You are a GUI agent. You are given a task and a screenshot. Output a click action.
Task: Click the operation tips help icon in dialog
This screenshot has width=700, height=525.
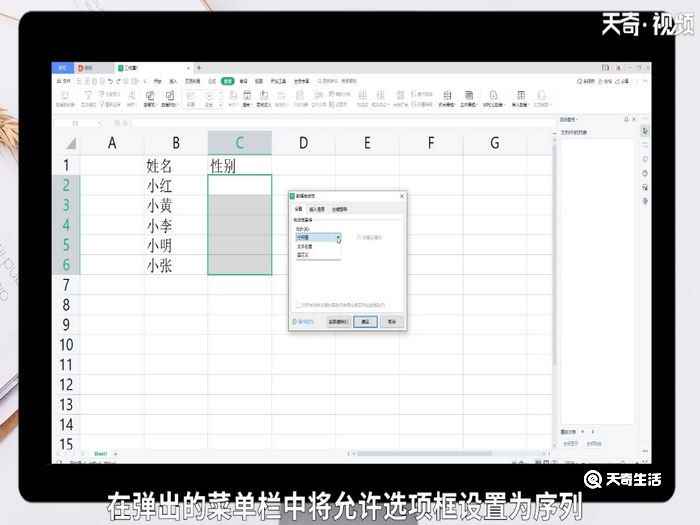click(303, 322)
